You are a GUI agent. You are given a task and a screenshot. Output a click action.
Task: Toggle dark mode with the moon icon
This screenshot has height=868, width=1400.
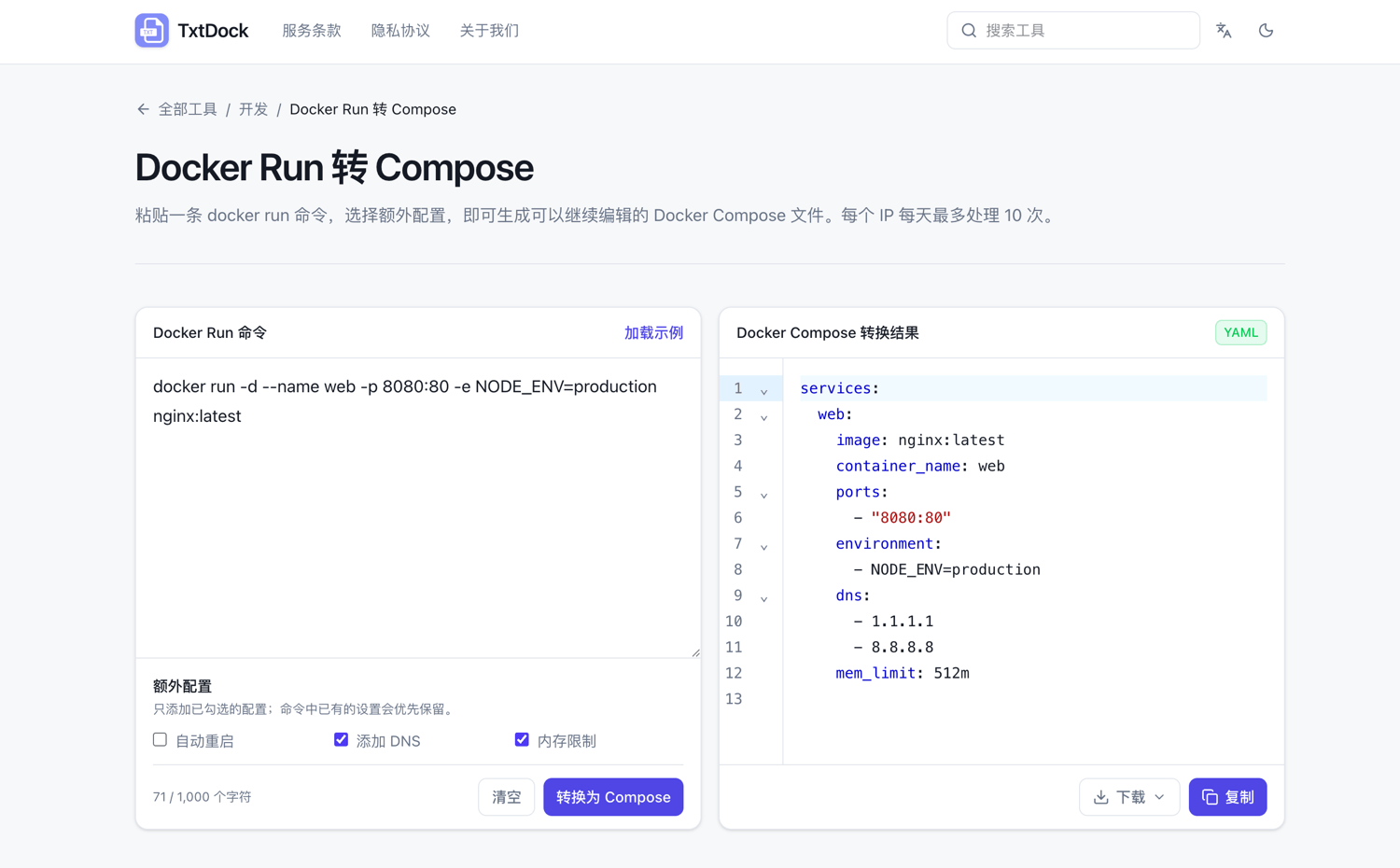[x=1266, y=31]
